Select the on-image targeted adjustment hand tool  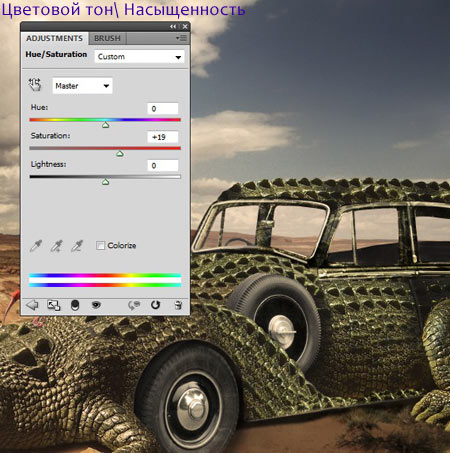coord(35,85)
